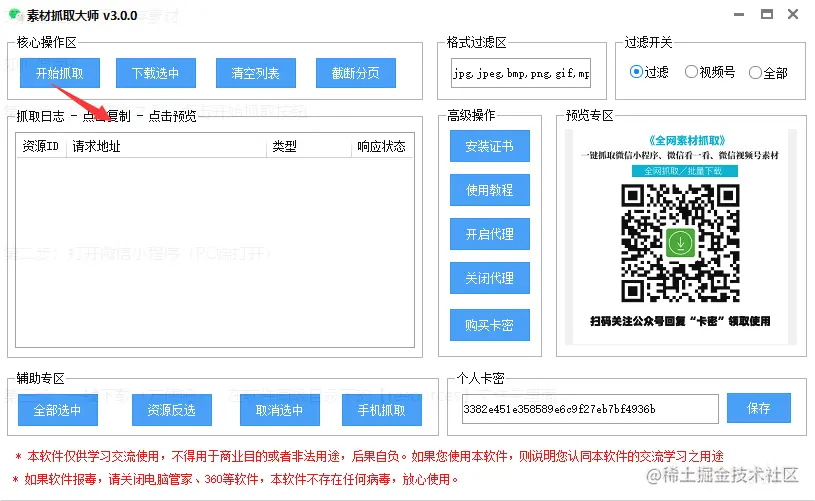The width and height of the screenshot is (815, 501).
Task: Click the 扫码关注公众号回复 caption text
Action: click(680, 321)
